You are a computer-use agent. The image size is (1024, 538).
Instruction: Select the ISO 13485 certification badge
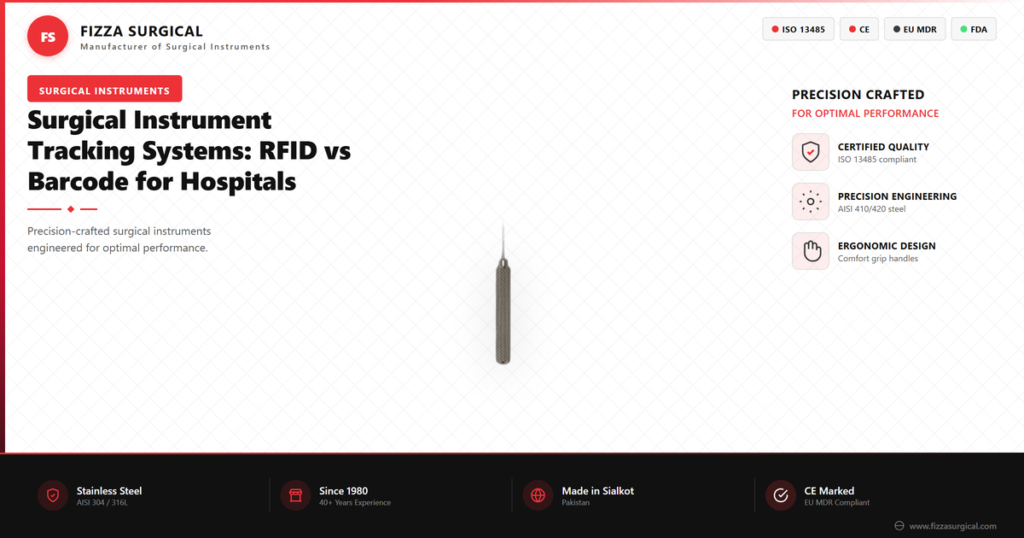(x=798, y=29)
